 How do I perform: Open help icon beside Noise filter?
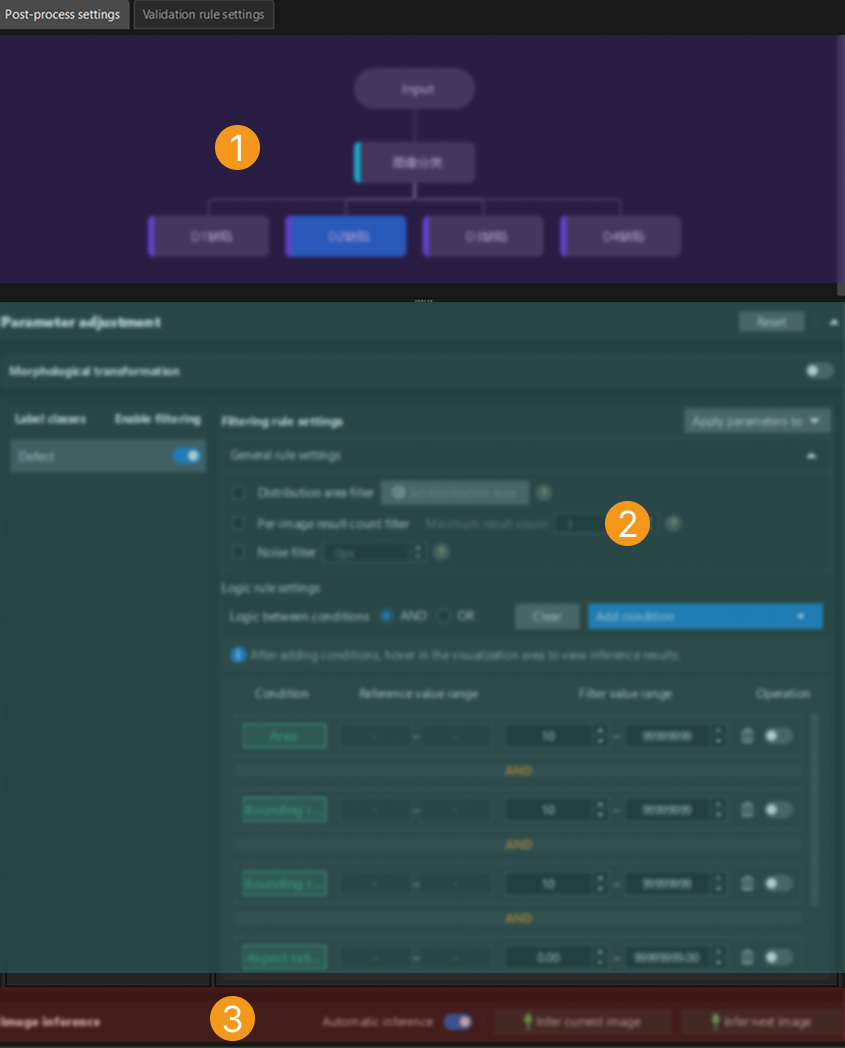pyautogui.click(x=441, y=552)
